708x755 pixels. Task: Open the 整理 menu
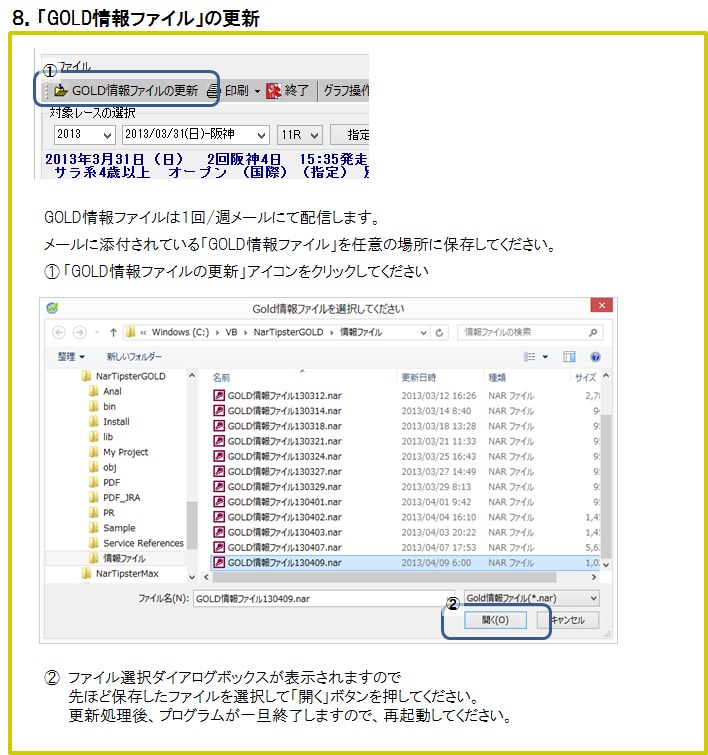(71, 357)
